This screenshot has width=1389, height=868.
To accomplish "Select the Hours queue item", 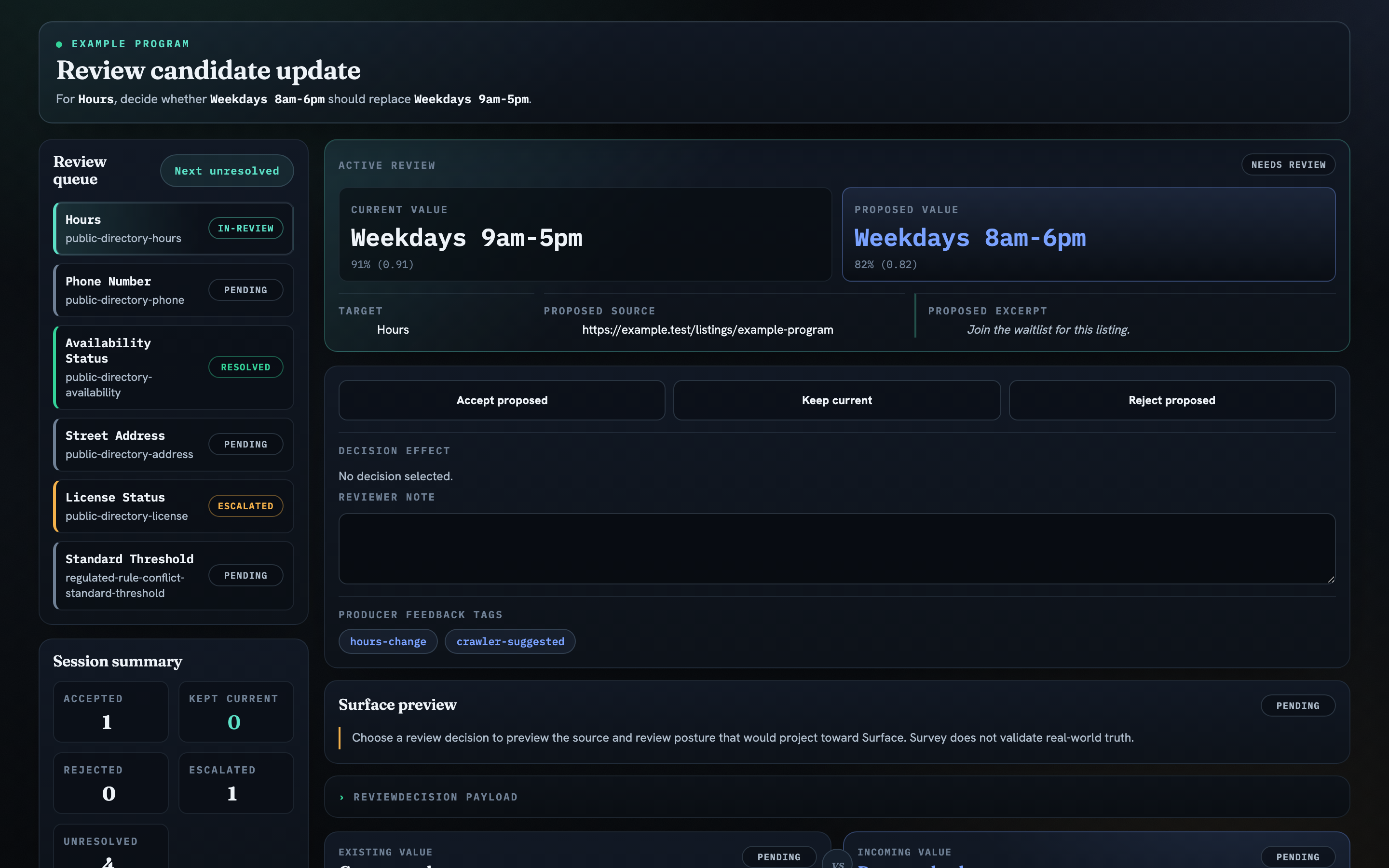I will [x=173, y=229].
